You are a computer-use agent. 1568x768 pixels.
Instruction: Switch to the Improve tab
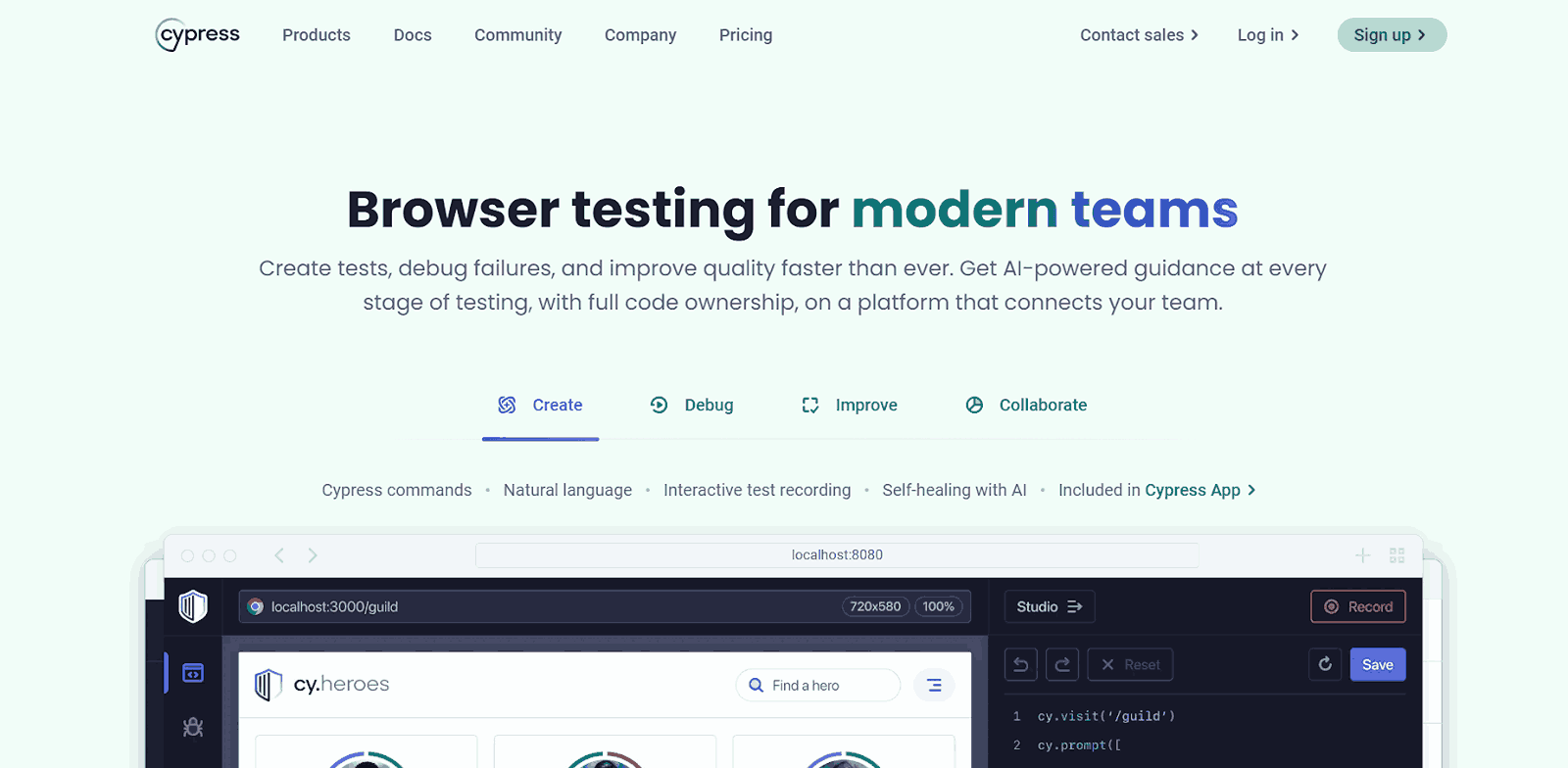(x=850, y=406)
